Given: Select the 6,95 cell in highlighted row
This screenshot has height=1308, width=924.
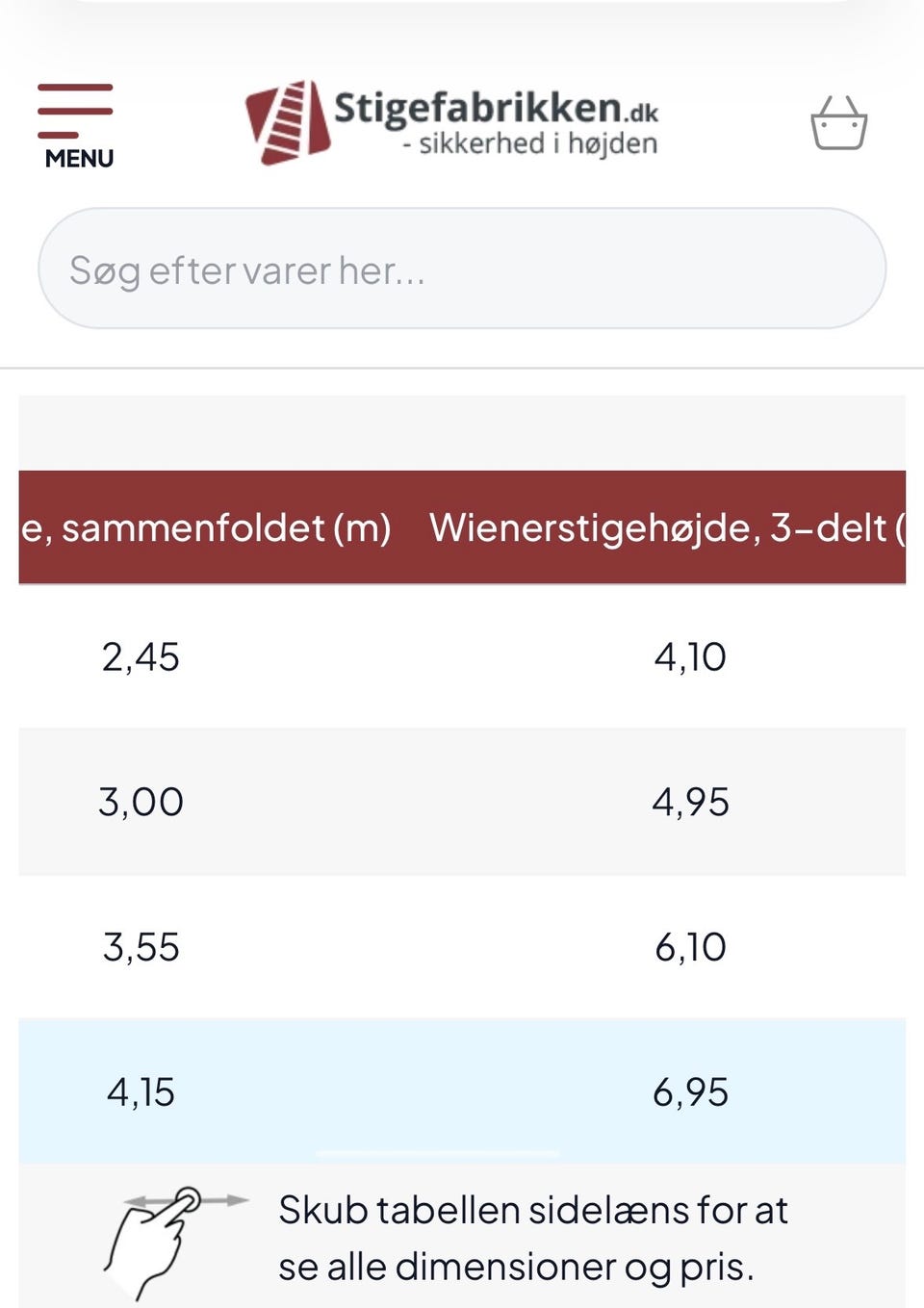Looking at the screenshot, I should [690, 1092].
